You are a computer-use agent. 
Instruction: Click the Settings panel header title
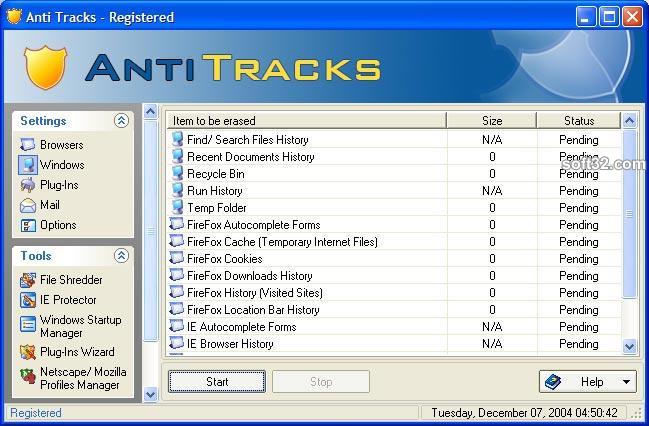point(43,120)
